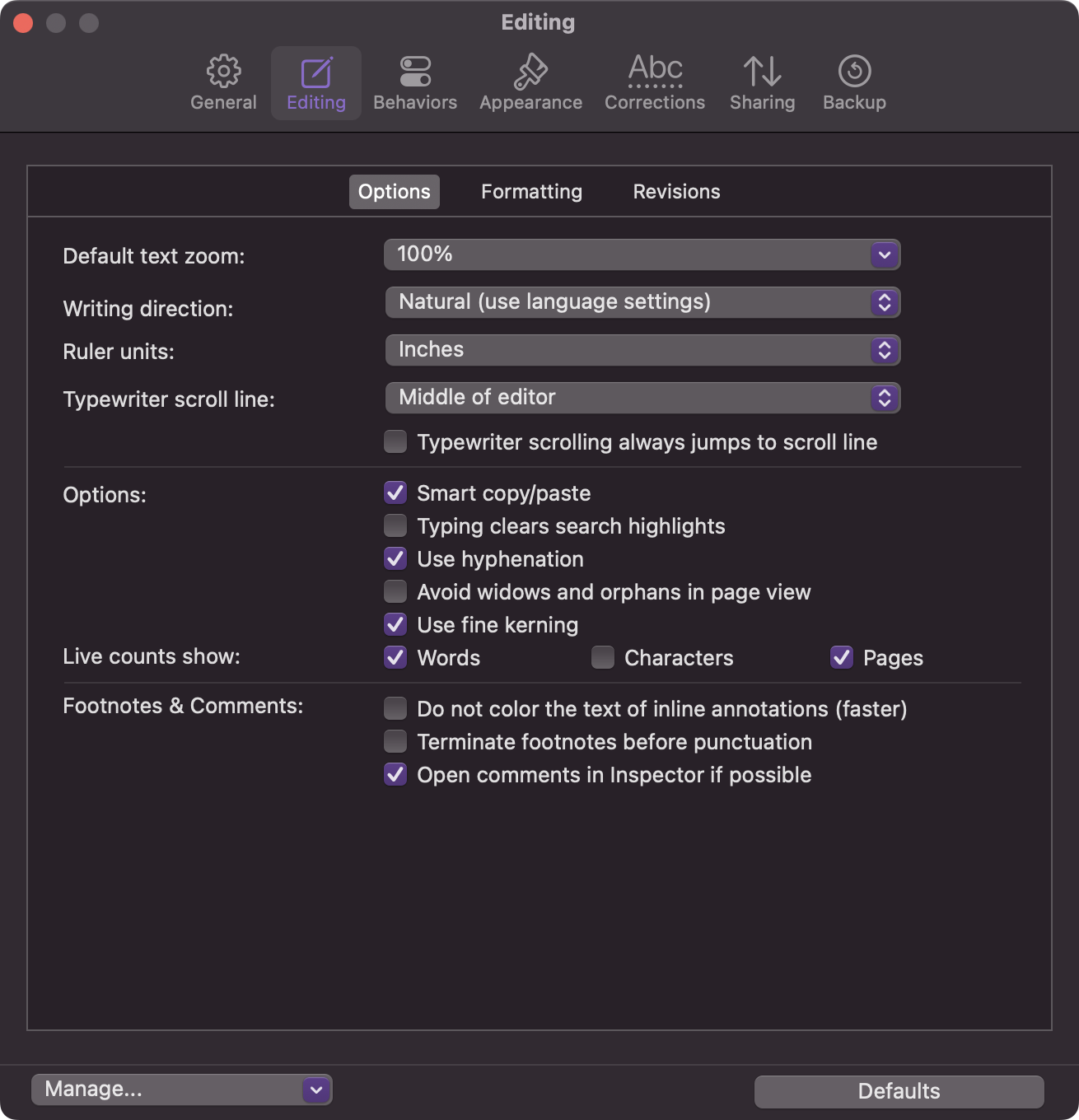Open the Default text zoom dropdown
This screenshot has width=1079, height=1120.
[x=642, y=254]
